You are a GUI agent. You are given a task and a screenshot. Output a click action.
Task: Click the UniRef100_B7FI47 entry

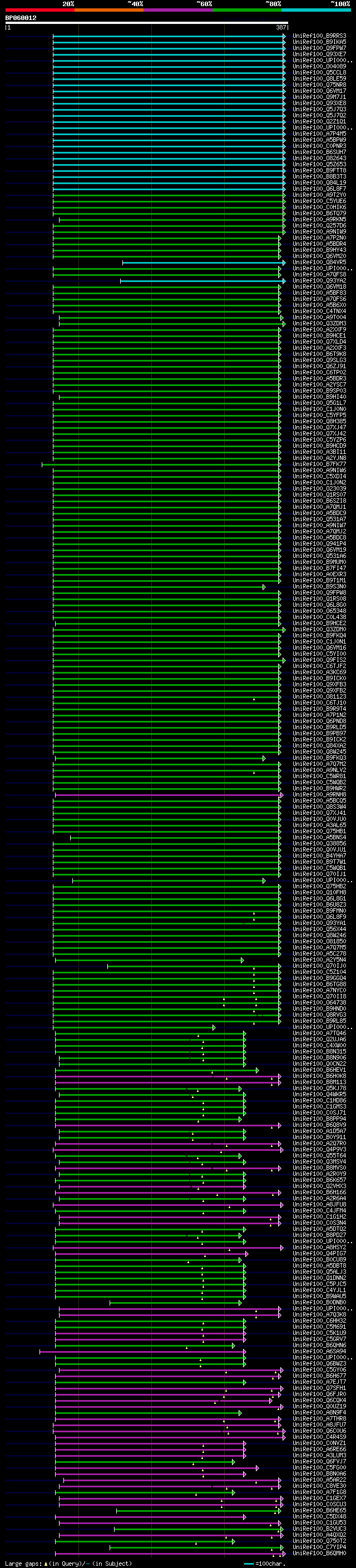click(319, 568)
